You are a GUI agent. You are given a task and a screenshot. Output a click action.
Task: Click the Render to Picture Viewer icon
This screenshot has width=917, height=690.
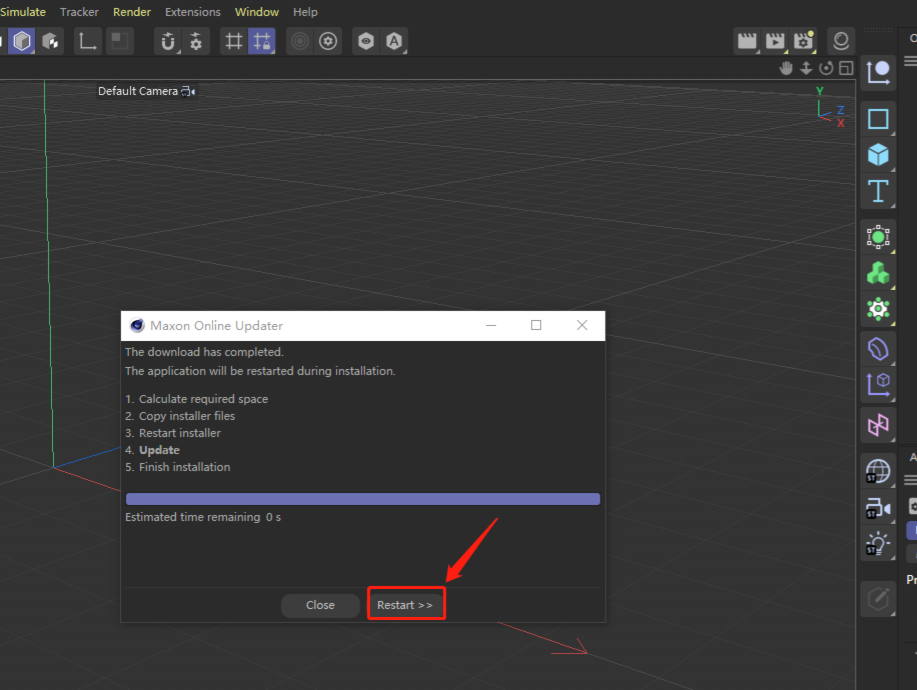coord(775,41)
